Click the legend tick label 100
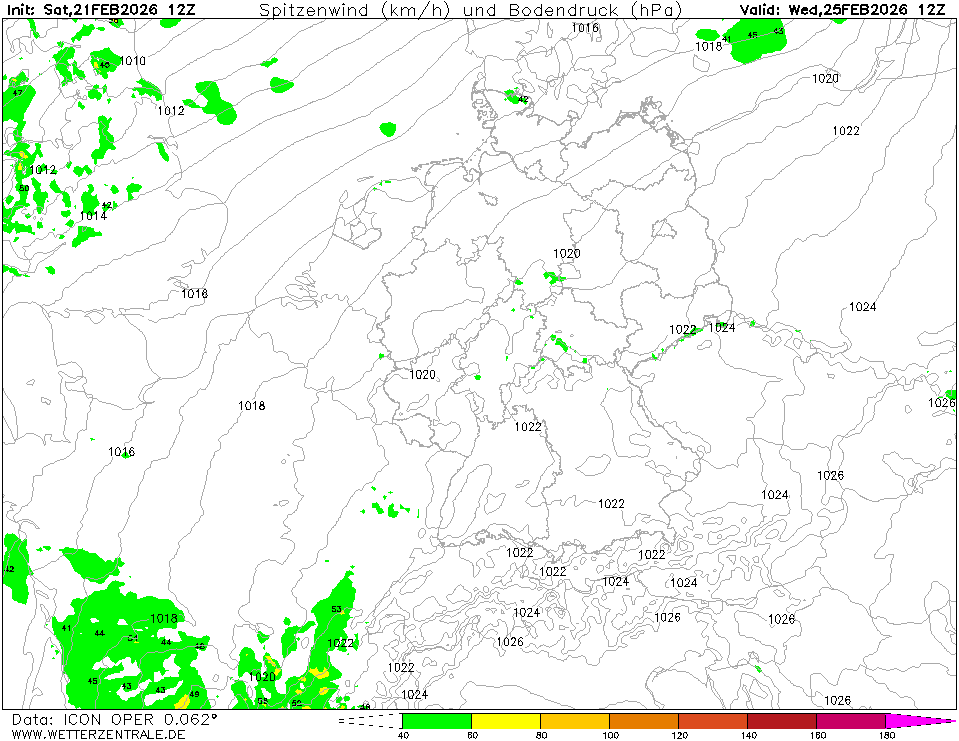The height and width of the screenshot is (741, 959). point(609,735)
